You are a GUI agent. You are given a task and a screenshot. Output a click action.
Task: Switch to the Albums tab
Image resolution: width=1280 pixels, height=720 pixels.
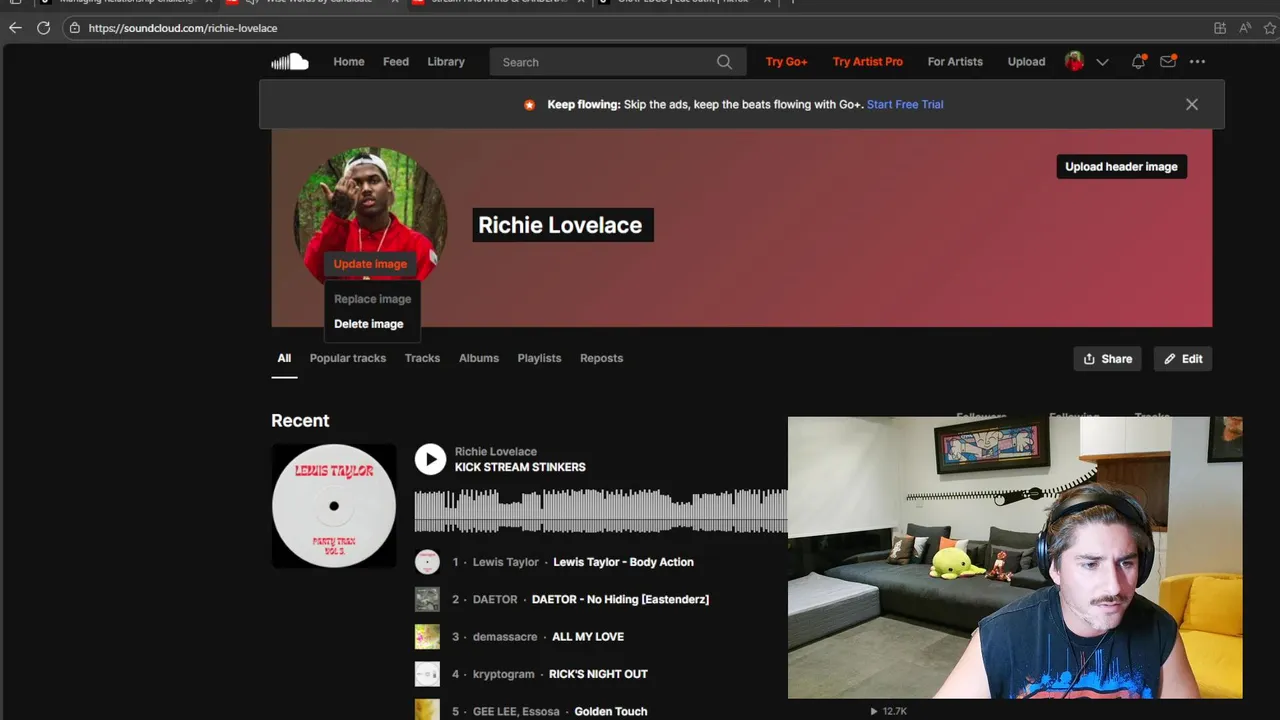(x=479, y=358)
